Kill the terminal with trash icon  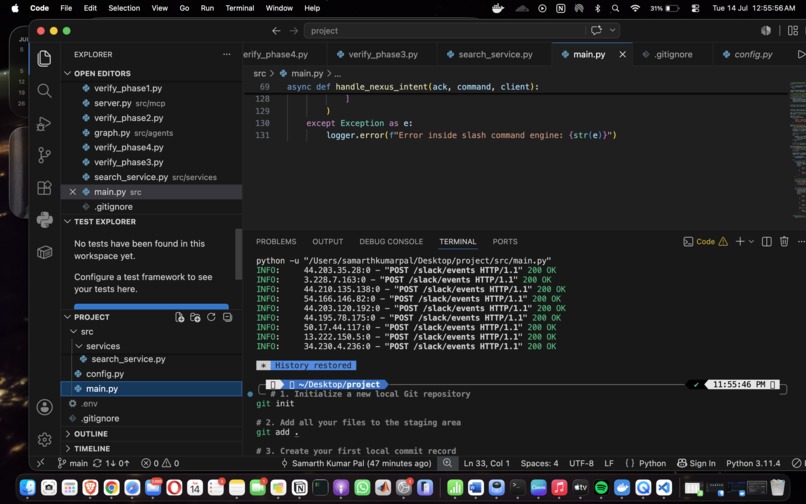click(784, 242)
